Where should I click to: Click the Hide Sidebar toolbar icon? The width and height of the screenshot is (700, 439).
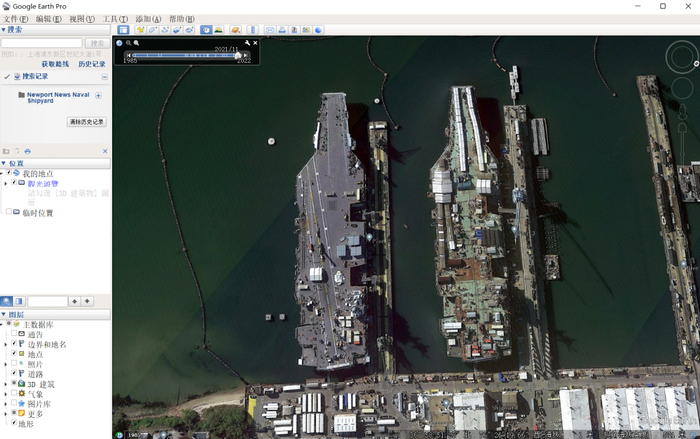pos(123,30)
